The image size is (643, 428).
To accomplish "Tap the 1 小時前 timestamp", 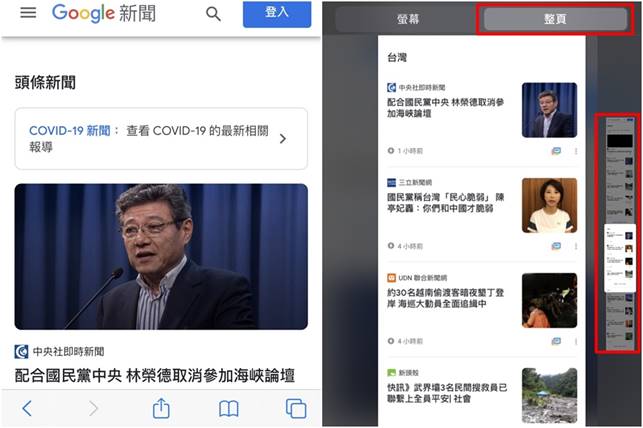I will point(410,151).
